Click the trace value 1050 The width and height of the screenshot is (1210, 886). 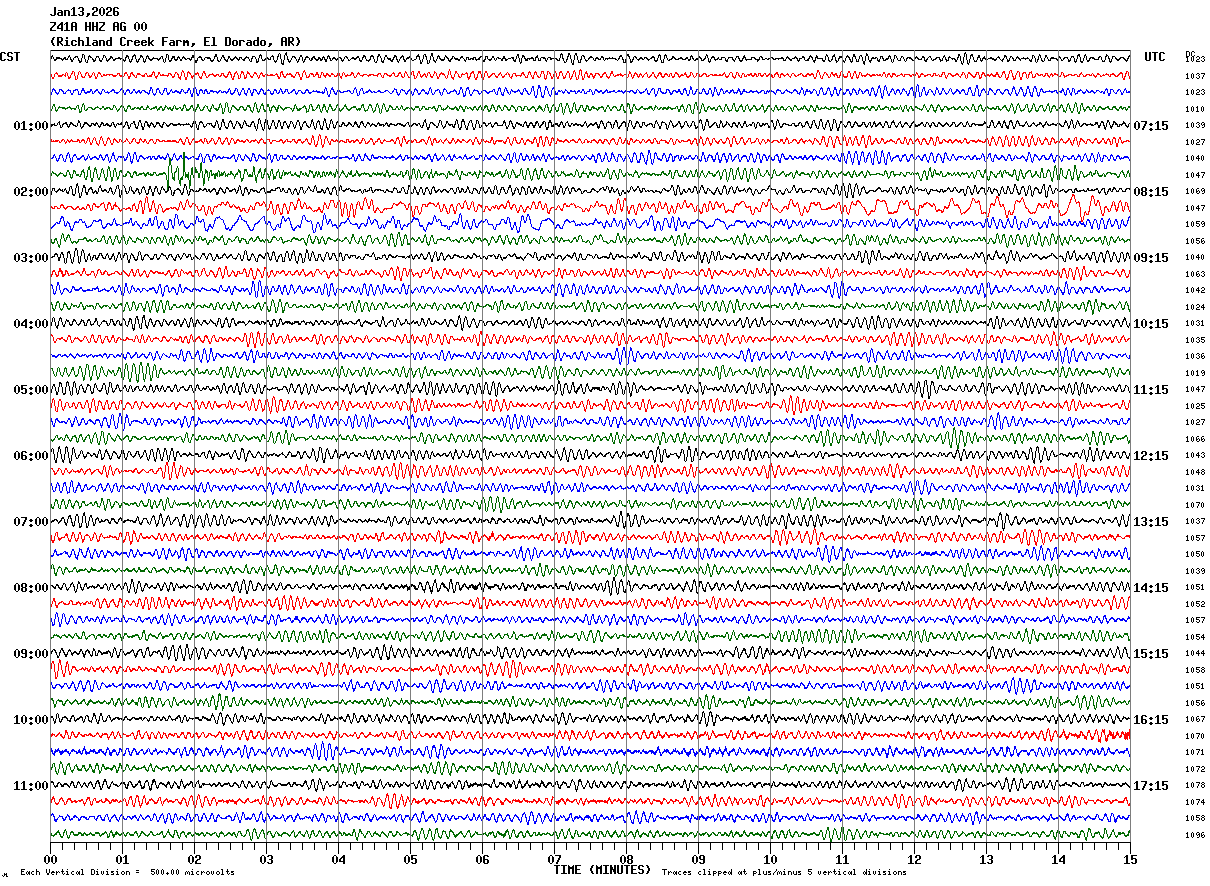1195,554
